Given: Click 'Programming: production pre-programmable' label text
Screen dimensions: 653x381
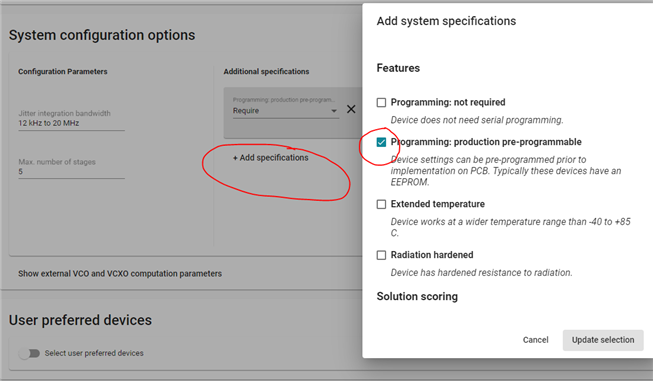Looking at the screenshot, I should (x=486, y=142).
